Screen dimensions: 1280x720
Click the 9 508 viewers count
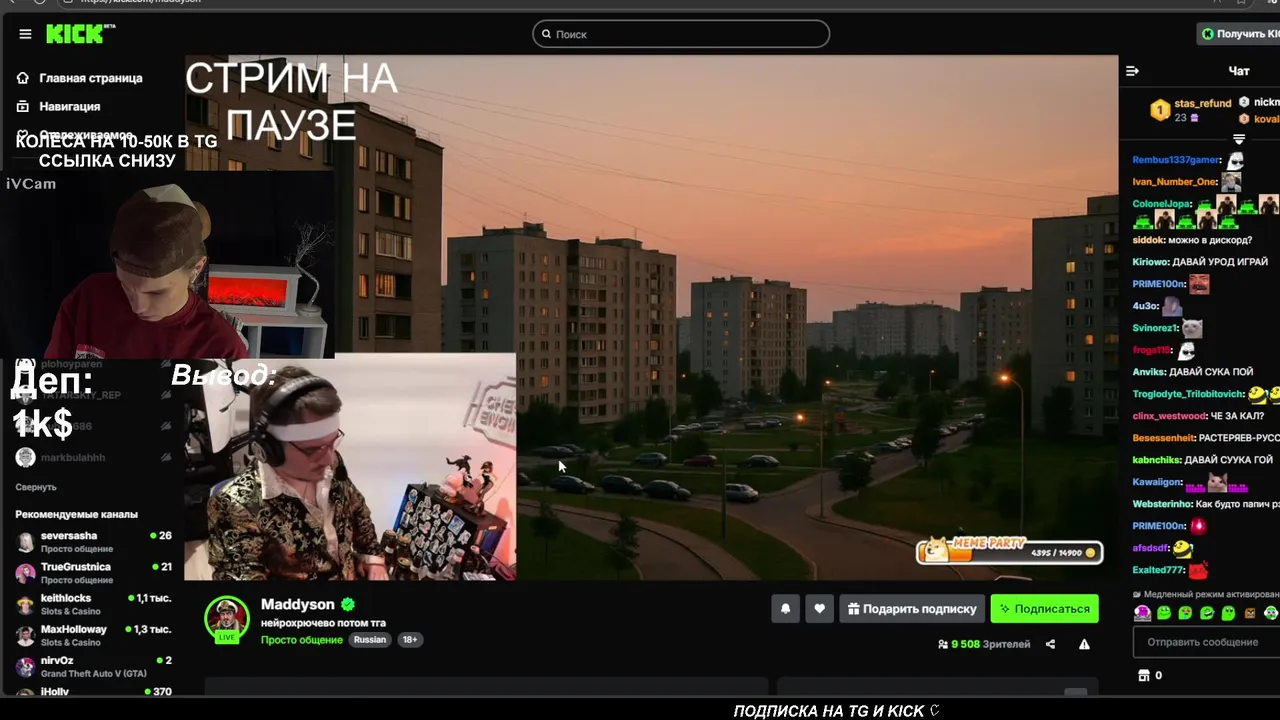(x=984, y=644)
